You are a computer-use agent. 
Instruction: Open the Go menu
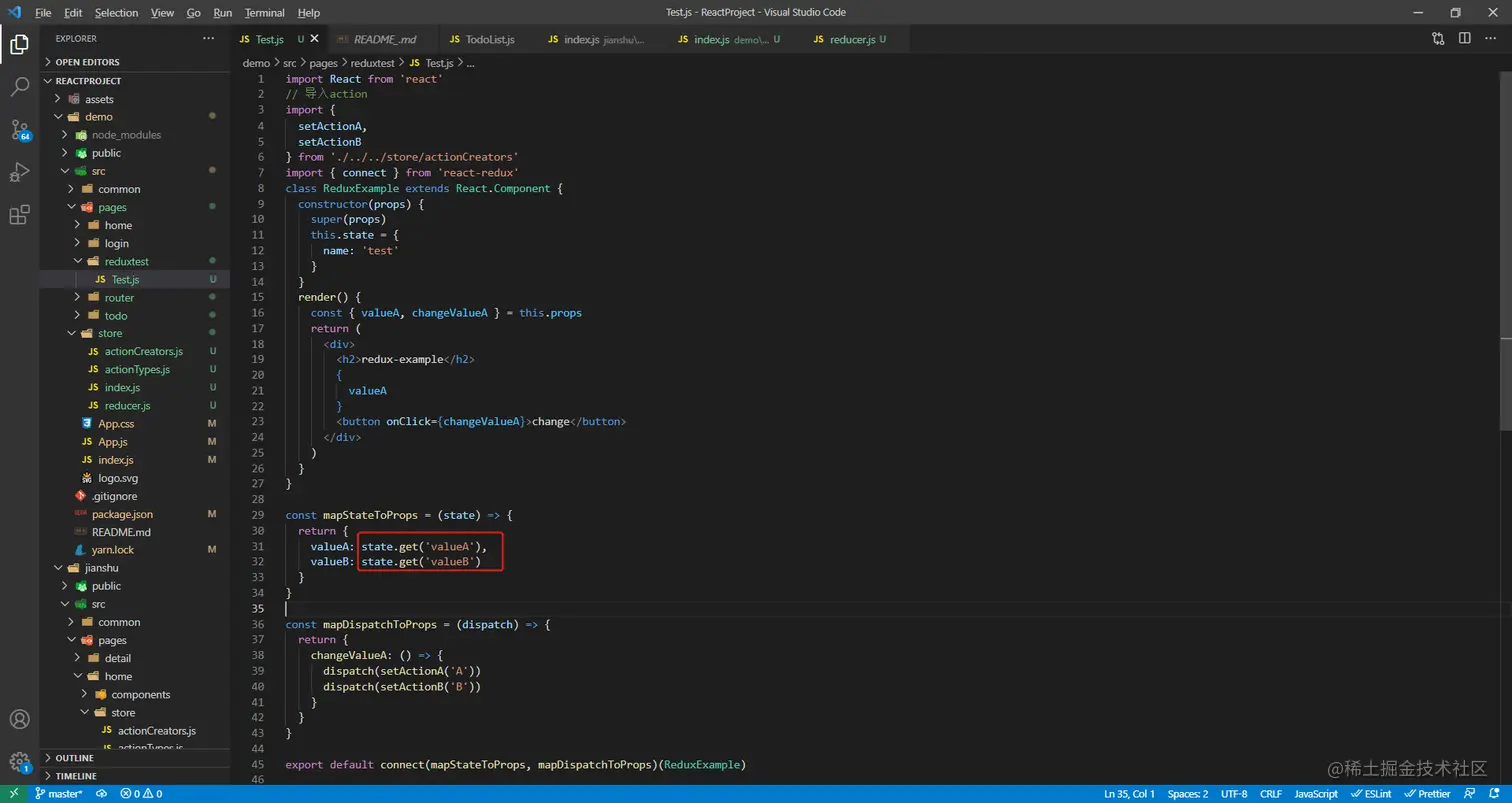[194, 13]
